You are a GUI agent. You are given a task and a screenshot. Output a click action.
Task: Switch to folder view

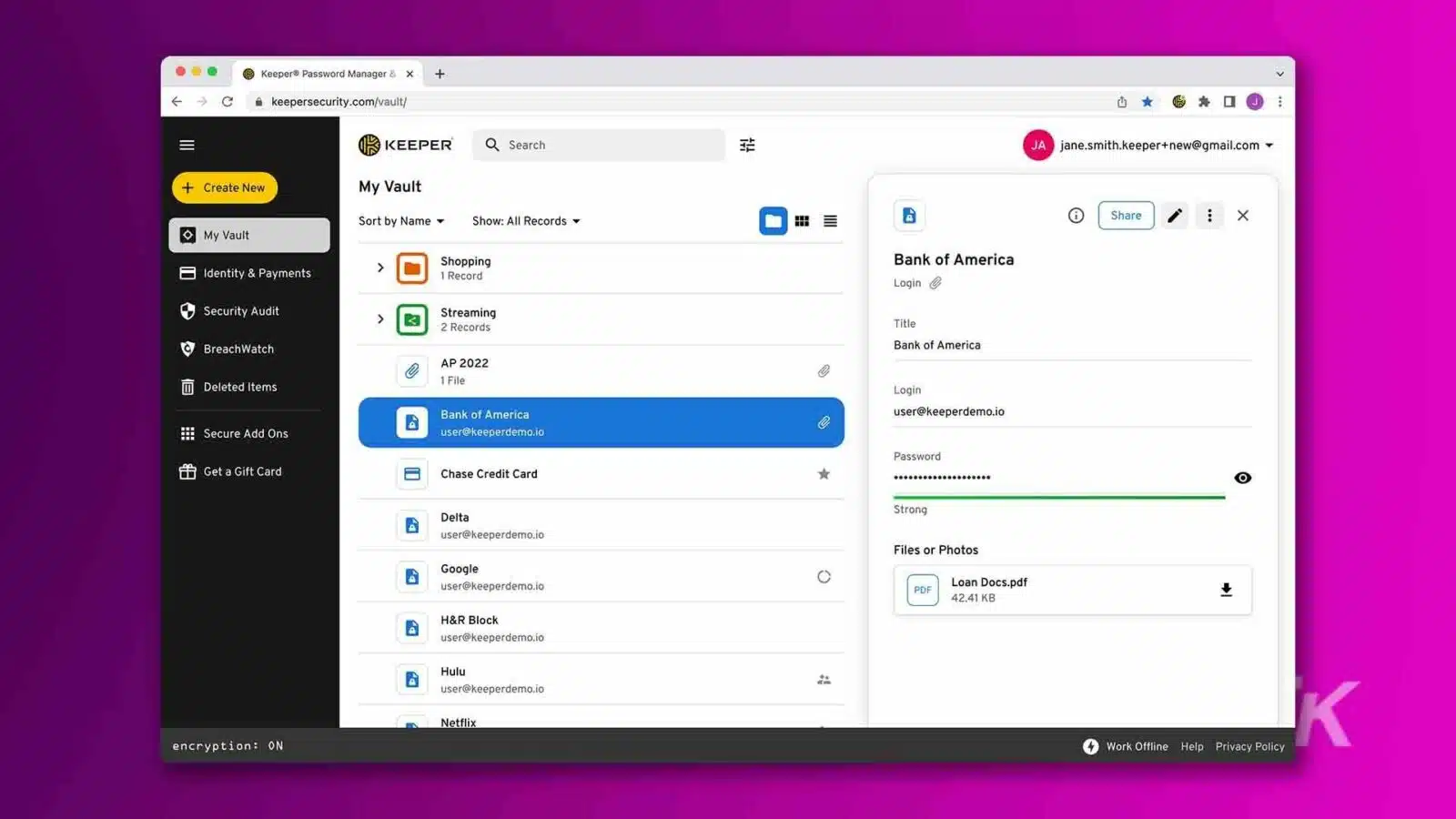click(773, 221)
